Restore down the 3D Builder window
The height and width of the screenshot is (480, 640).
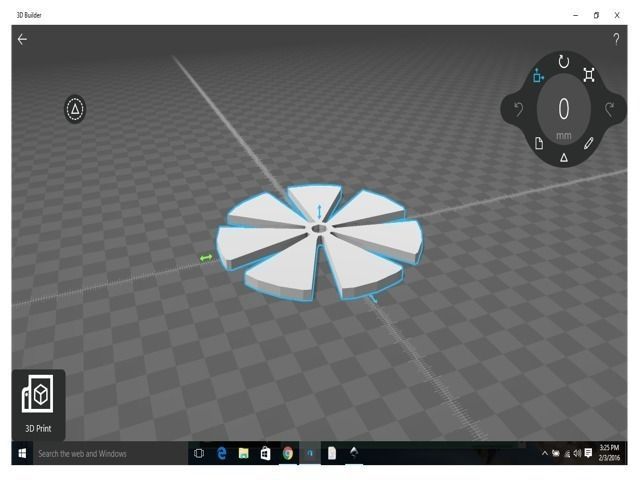tap(596, 15)
